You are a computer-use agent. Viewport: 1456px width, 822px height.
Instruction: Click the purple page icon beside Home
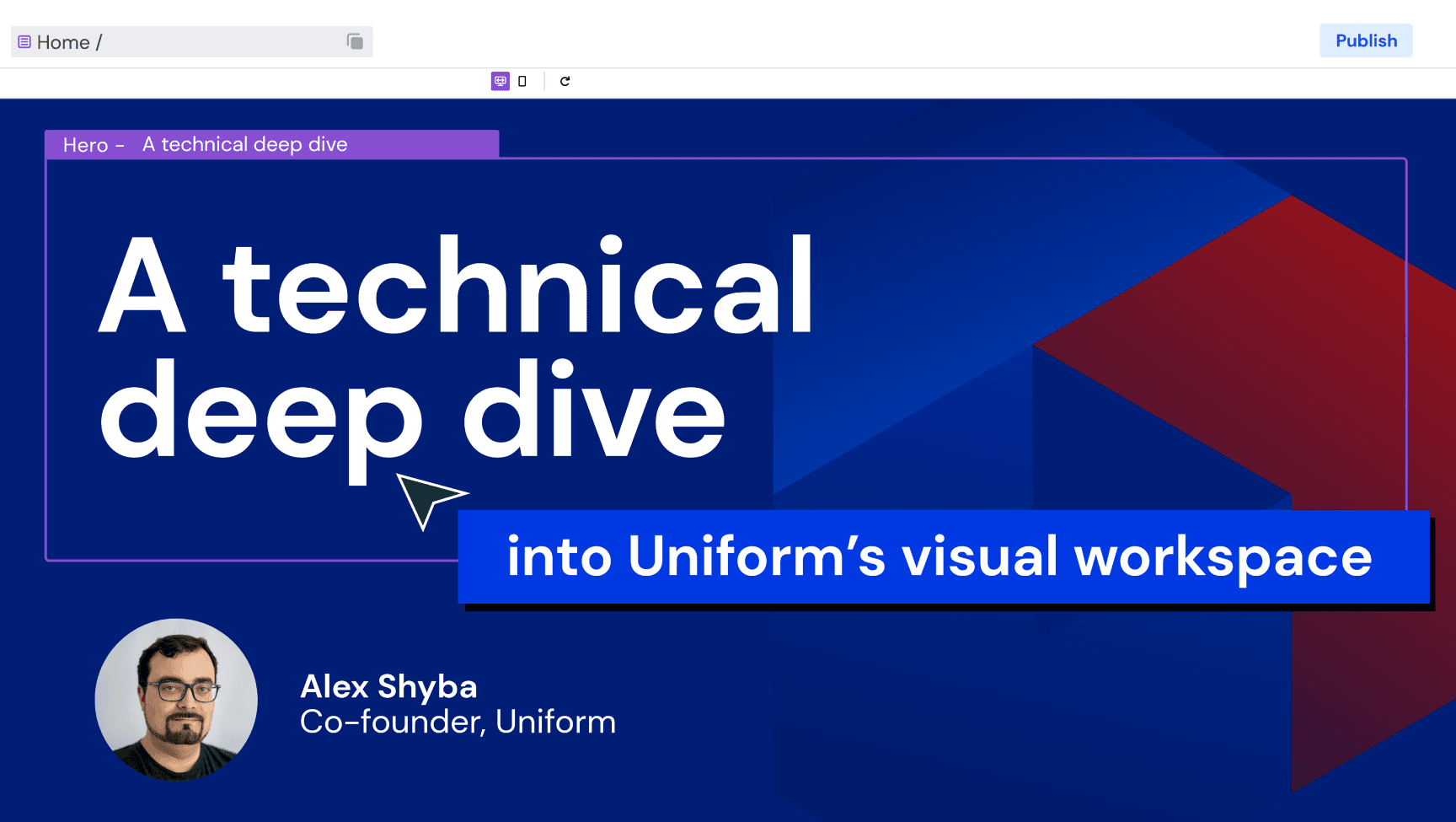click(x=24, y=42)
